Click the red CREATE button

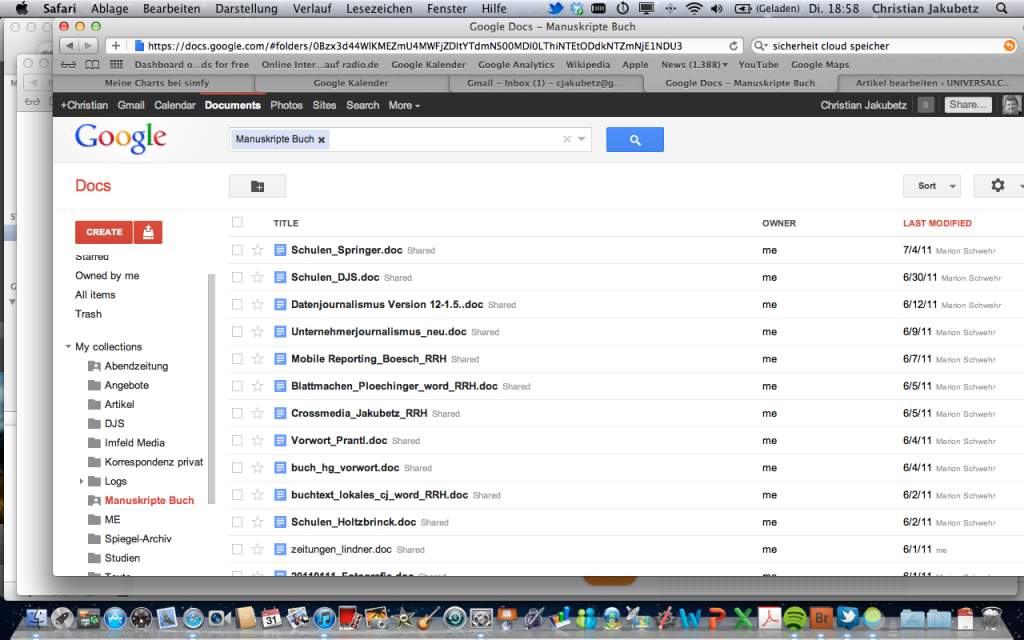(x=104, y=232)
